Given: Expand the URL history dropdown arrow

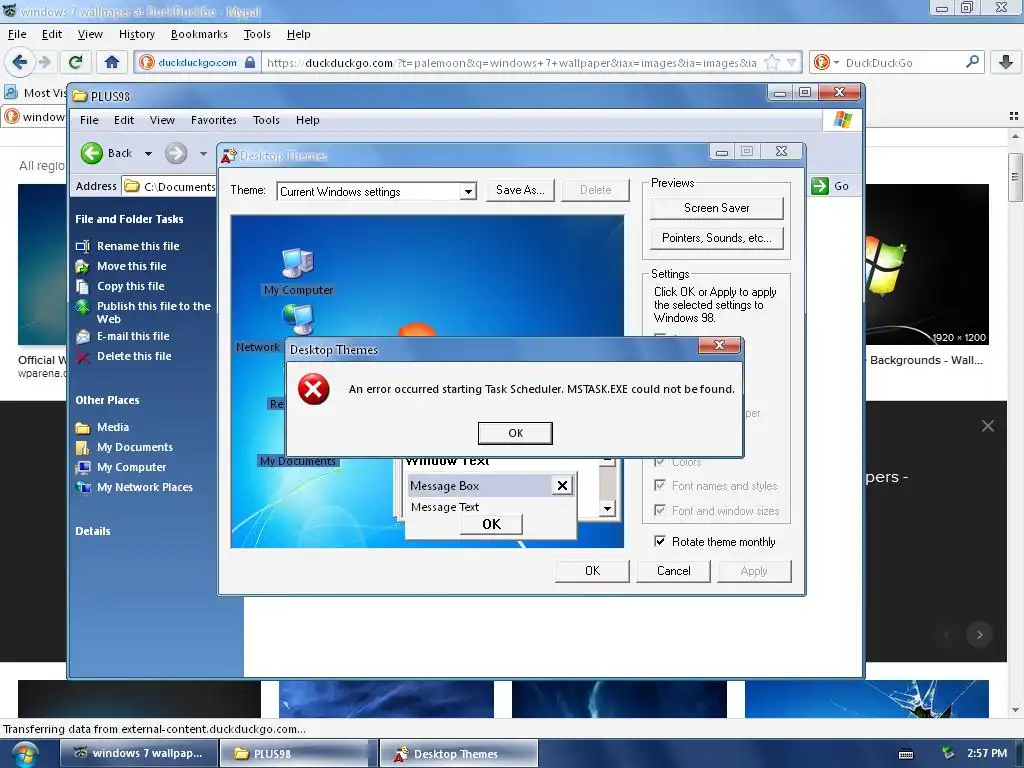Looking at the screenshot, I should tap(792, 63).
